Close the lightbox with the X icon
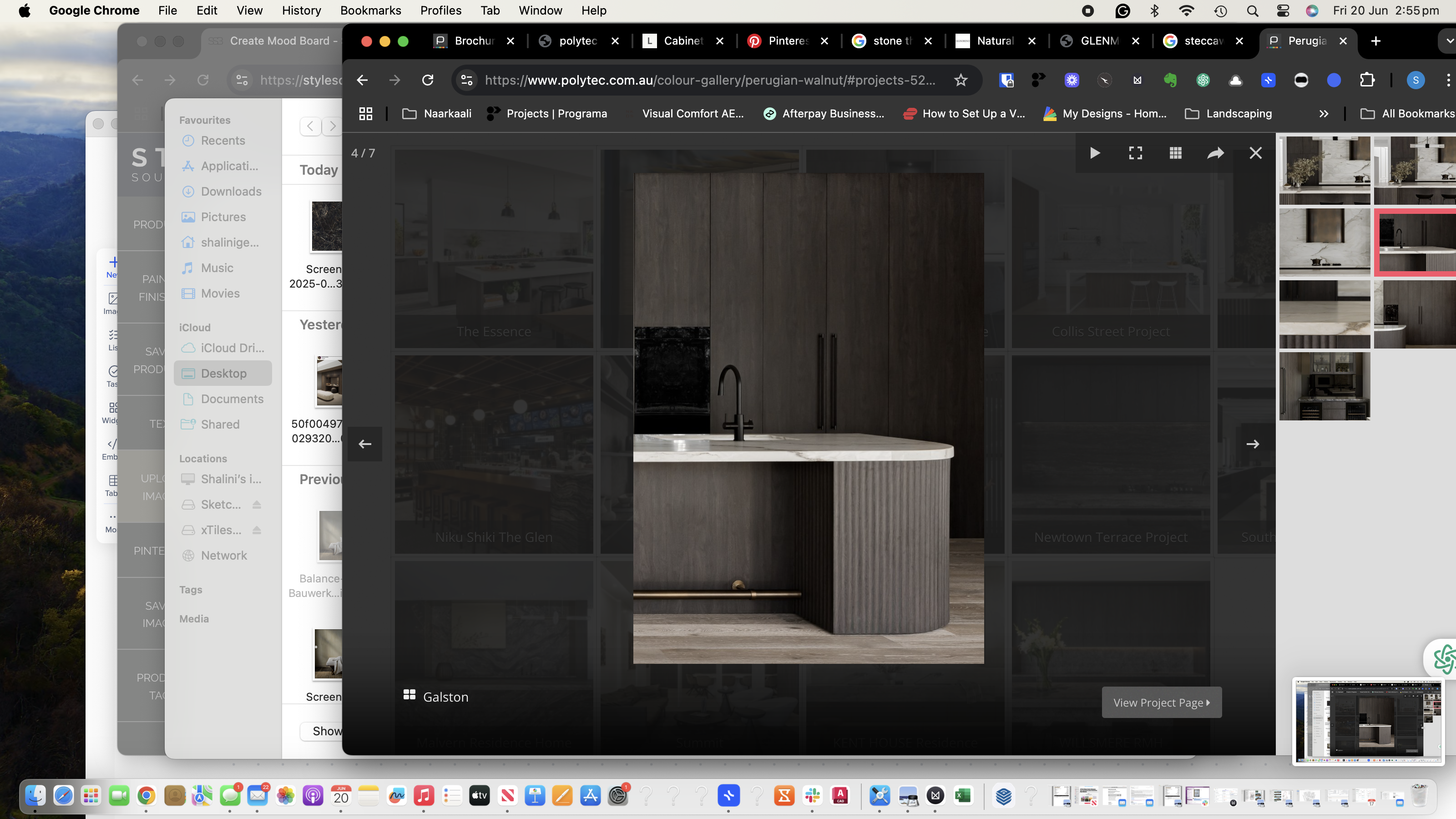The width and height of the screenshot is (1456, 819). (x=1255, y=153)
